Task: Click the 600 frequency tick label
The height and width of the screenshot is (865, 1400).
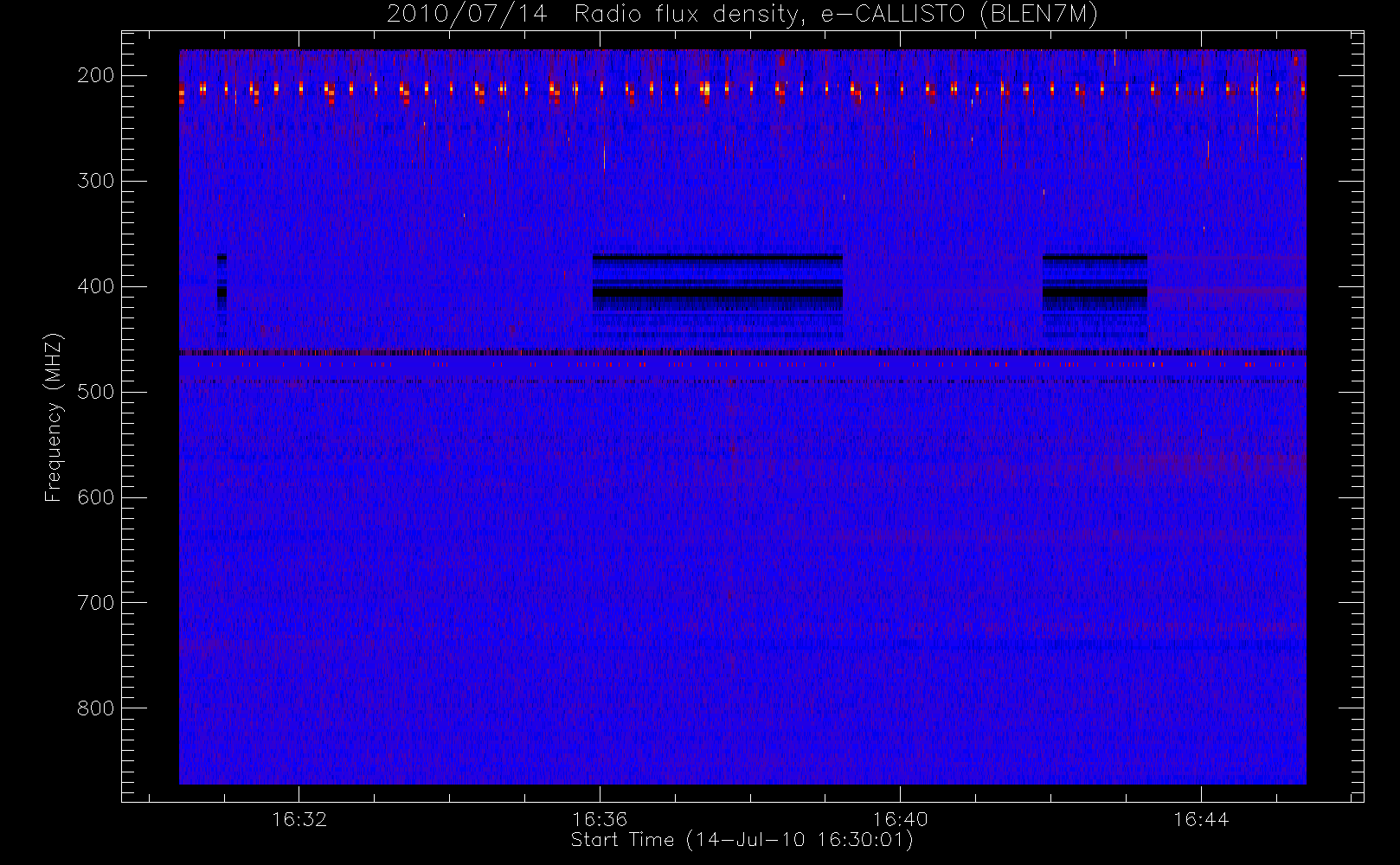Action: (96, 497)
